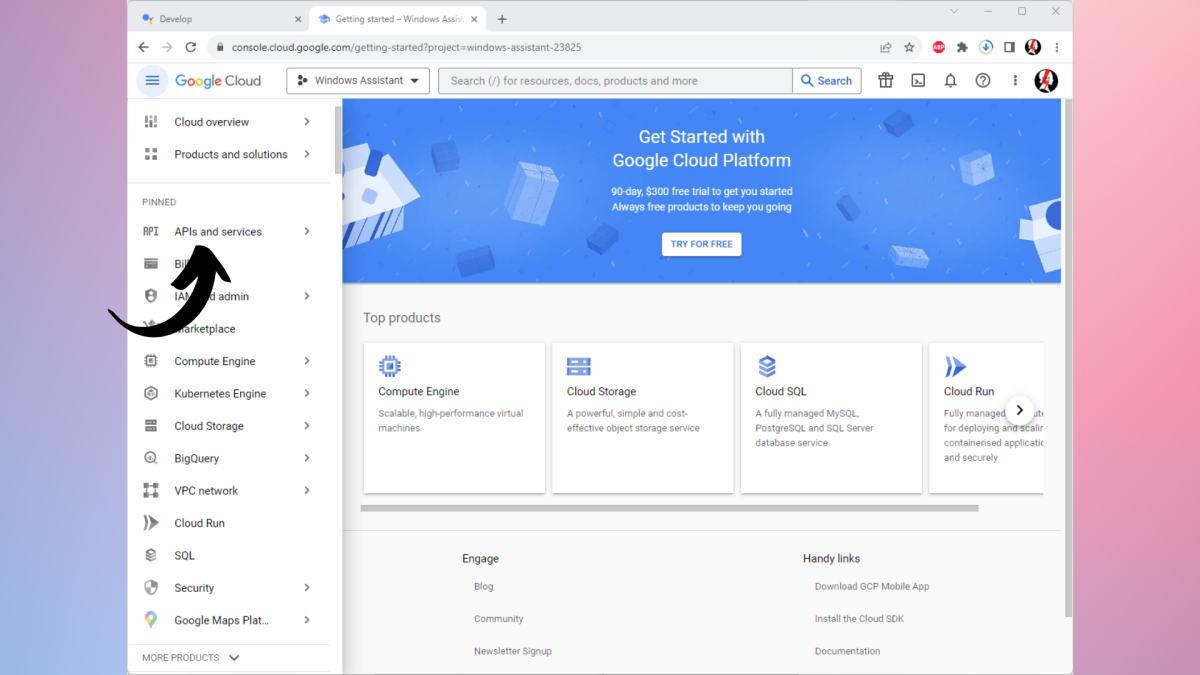Click the share page icon in address bar
This screenshot has height=675, width=1200.
(885, 47)
